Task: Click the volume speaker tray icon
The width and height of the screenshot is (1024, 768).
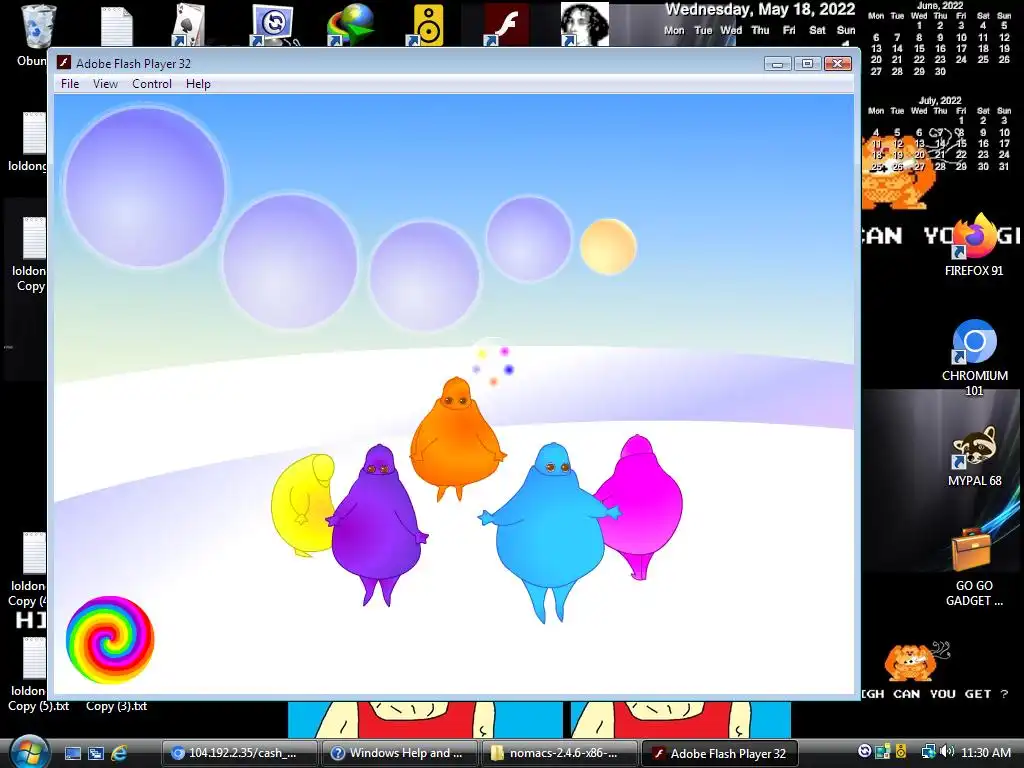Action: pos(948,752)
